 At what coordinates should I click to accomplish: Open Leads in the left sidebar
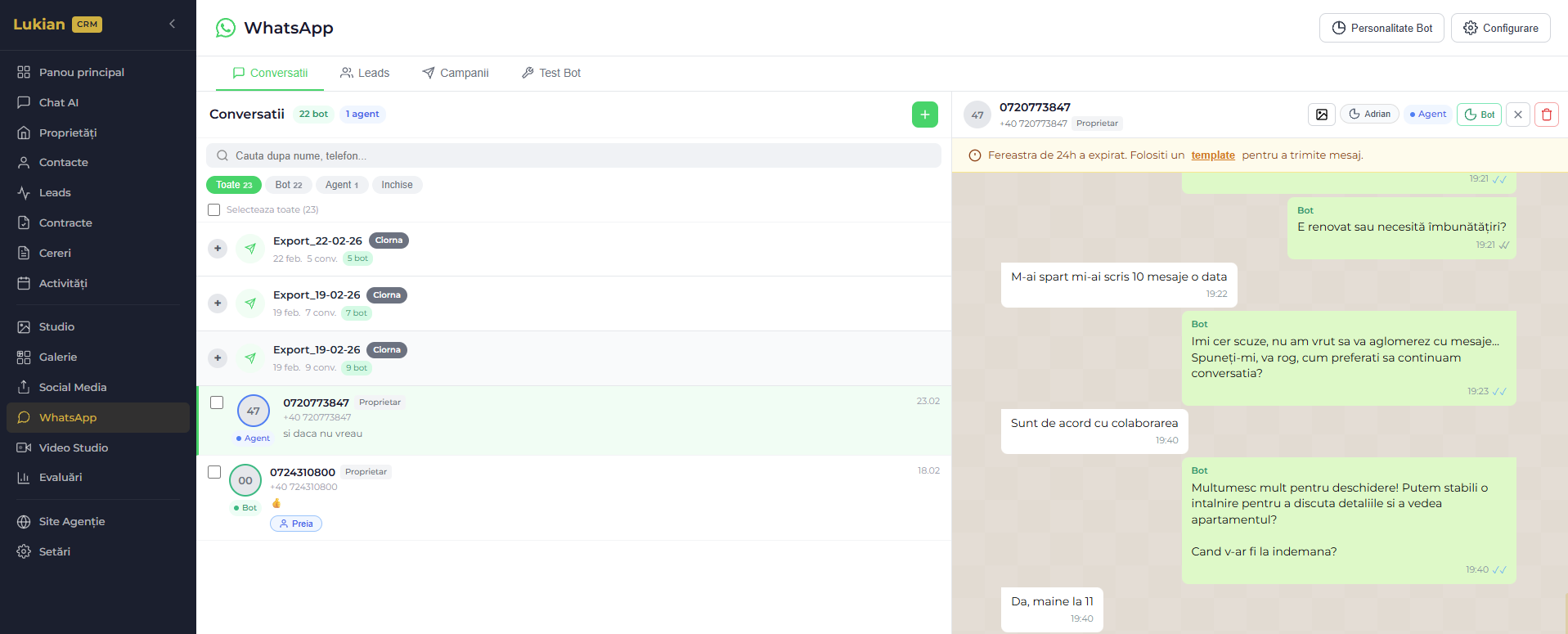point(98,192)
